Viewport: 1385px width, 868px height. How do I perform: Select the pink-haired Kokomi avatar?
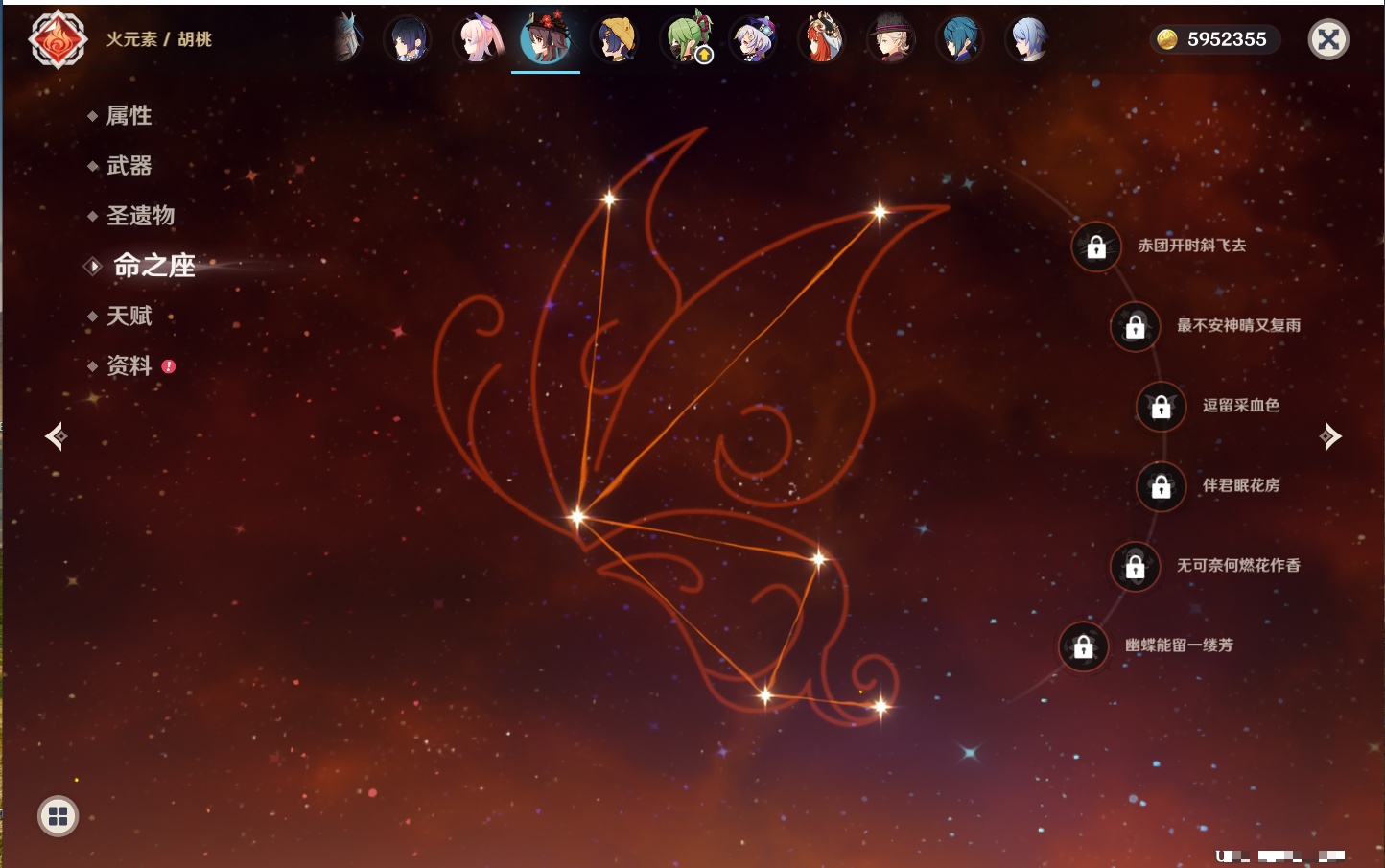coord(477,39)
